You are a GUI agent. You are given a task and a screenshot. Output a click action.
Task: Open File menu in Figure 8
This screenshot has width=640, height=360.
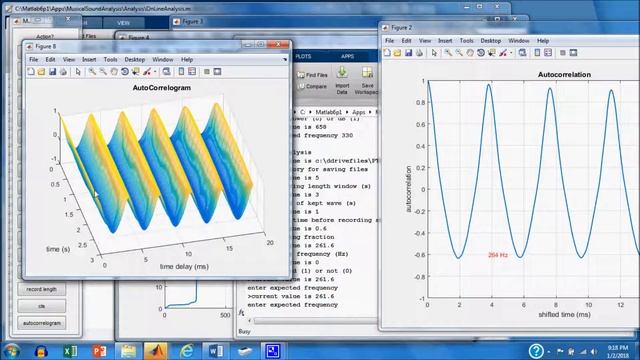click(33, 60)
